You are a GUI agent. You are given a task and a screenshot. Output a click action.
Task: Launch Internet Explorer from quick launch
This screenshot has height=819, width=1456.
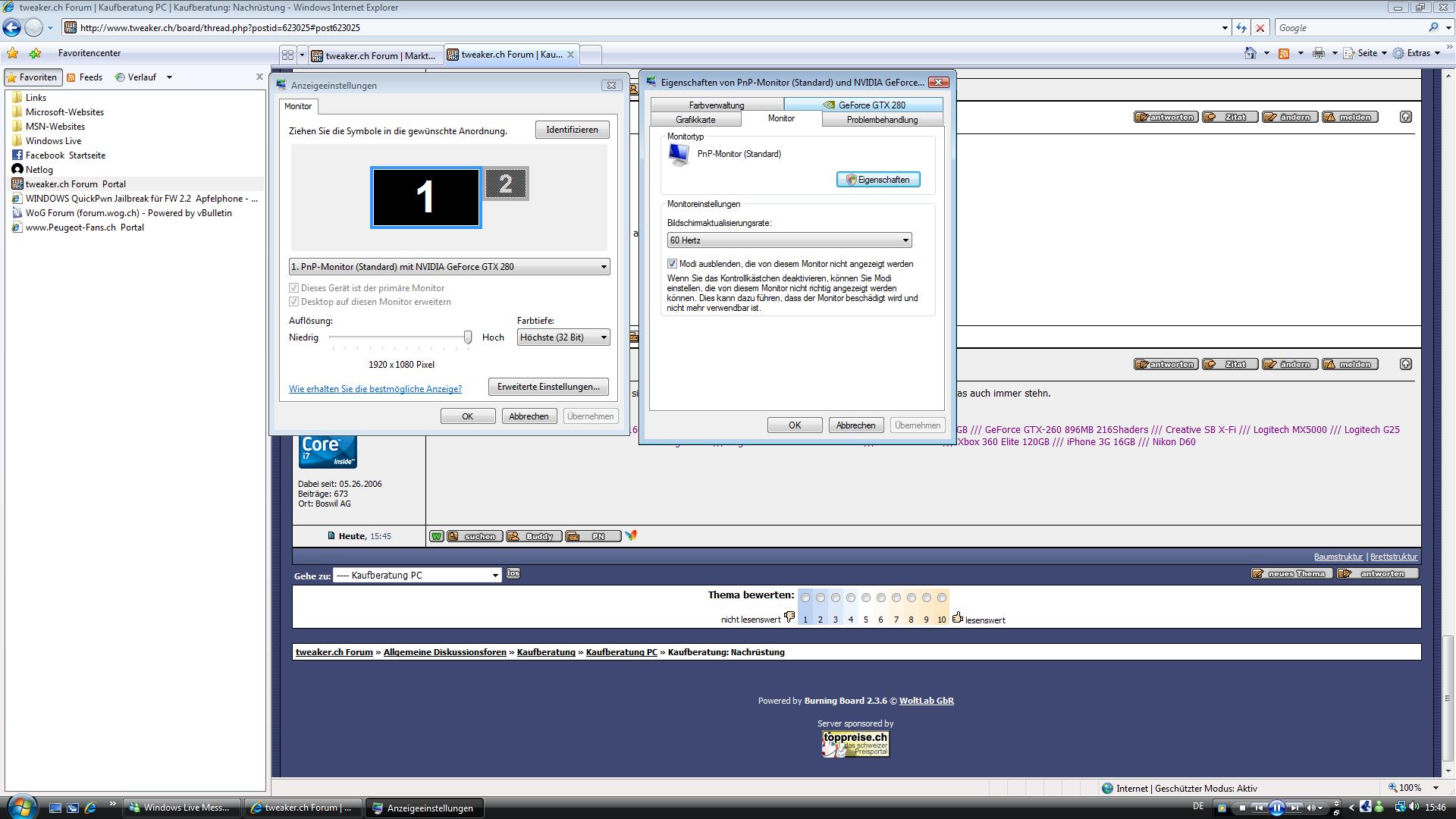tap(90, 808)
